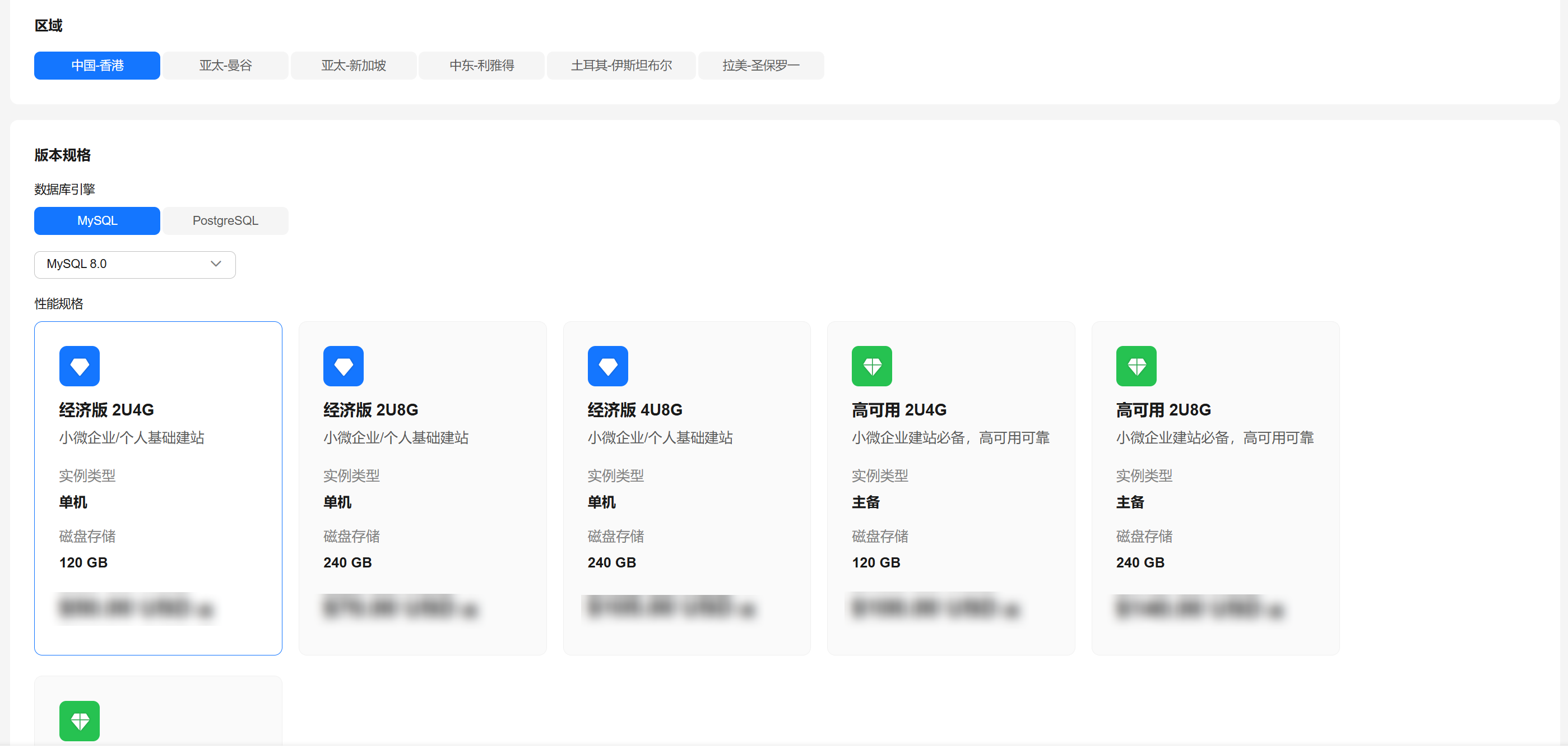Select the 亚太-曼谷 region option
1568x748 pixels.
tap(225, 66)
